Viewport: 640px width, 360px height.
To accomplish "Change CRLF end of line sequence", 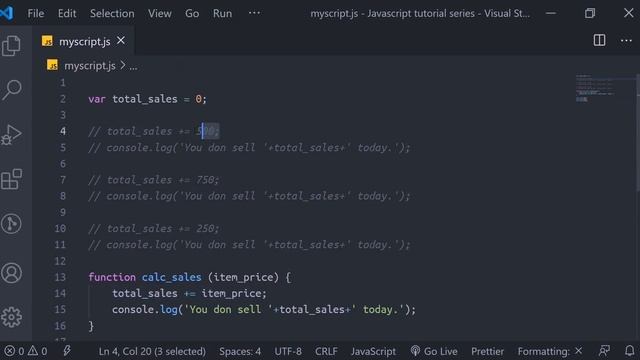I will (326, 351).
